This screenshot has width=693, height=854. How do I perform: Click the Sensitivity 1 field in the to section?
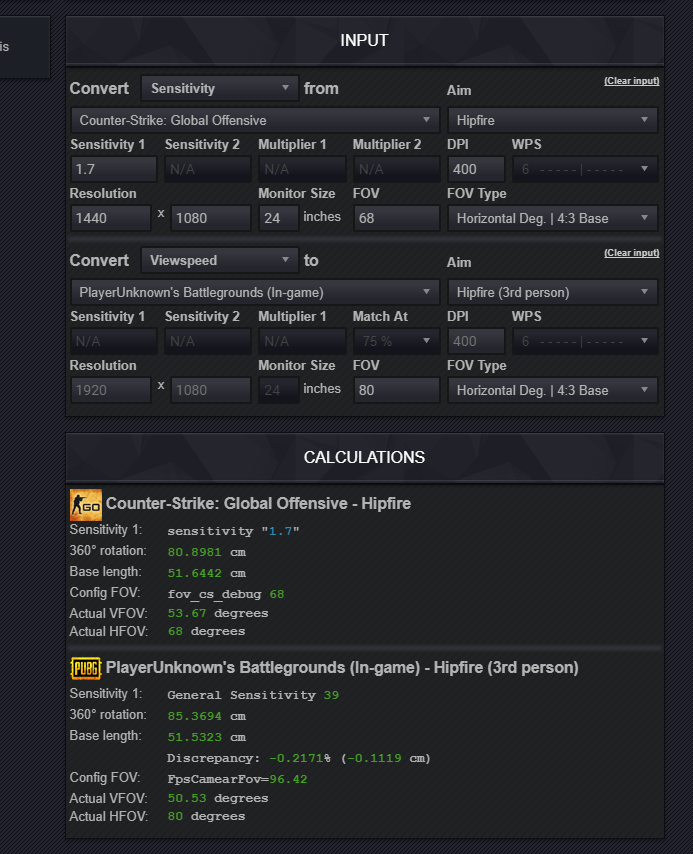113,341
